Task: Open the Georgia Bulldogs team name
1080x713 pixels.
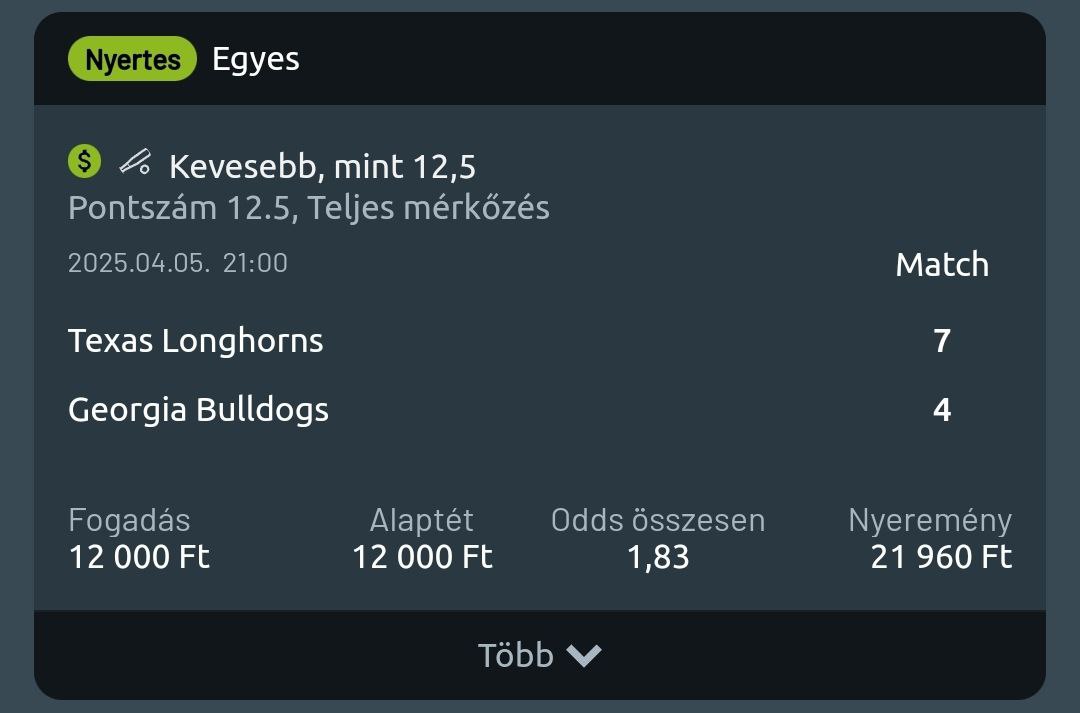Action: [x=198, y=410]
